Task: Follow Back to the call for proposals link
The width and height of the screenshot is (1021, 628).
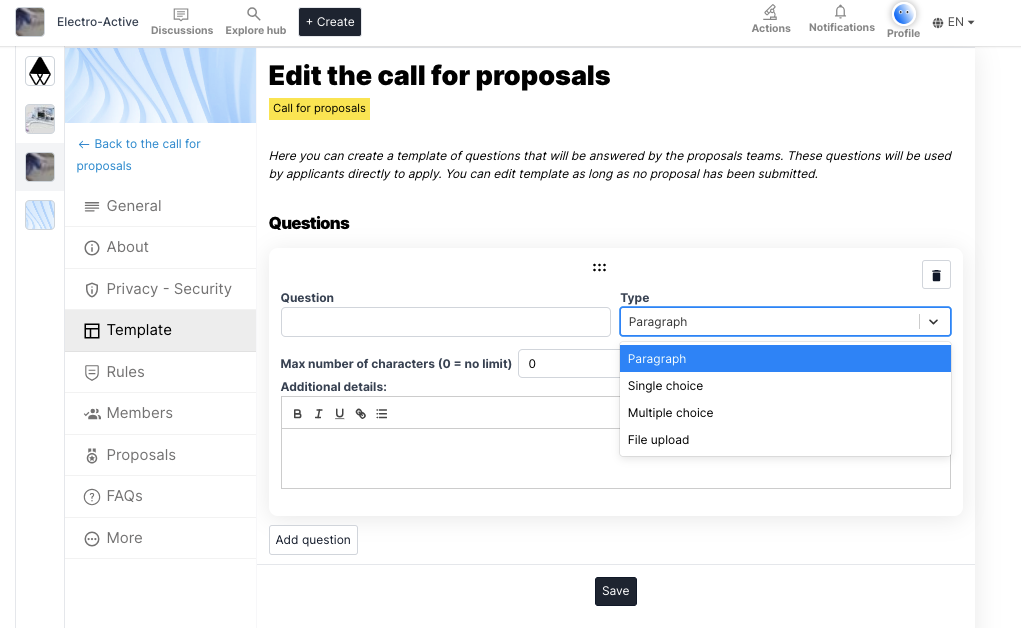Action: [139, 154]
